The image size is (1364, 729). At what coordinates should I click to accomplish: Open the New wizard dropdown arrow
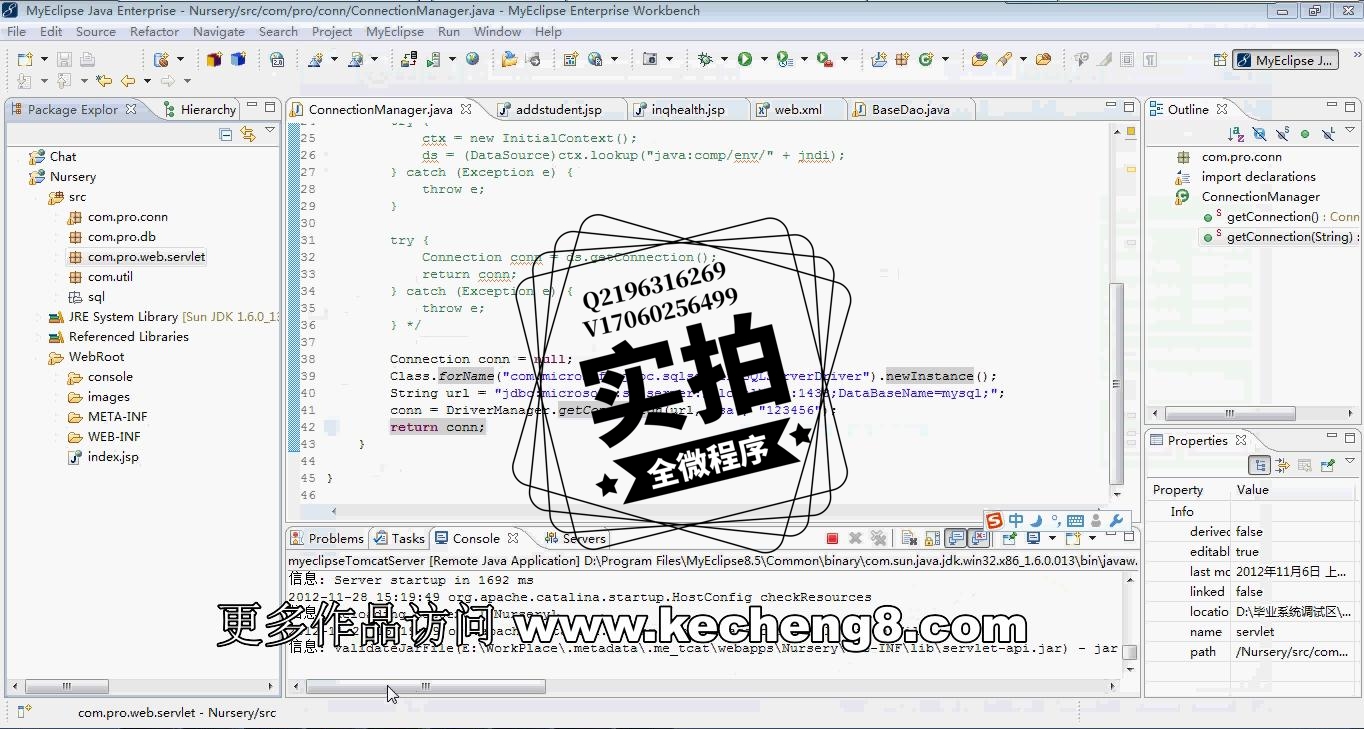(42, 60)
